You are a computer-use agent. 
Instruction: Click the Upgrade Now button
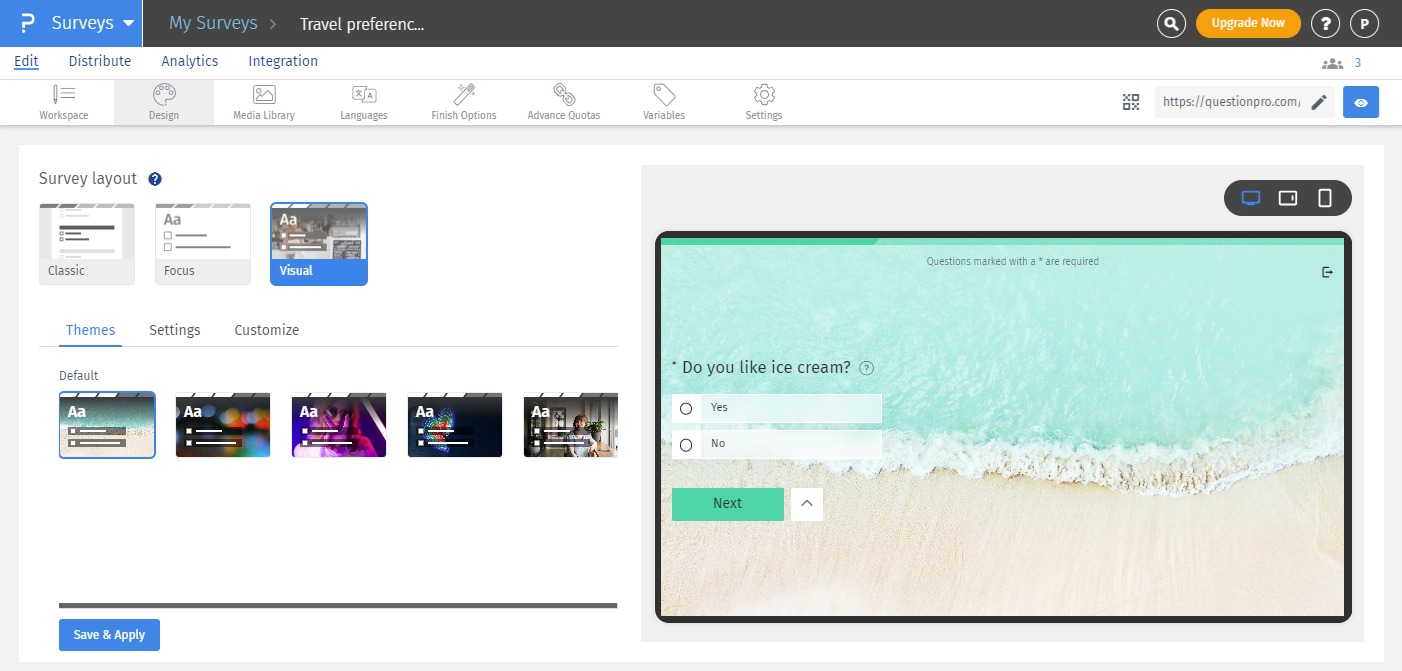tap(1248, 23)
